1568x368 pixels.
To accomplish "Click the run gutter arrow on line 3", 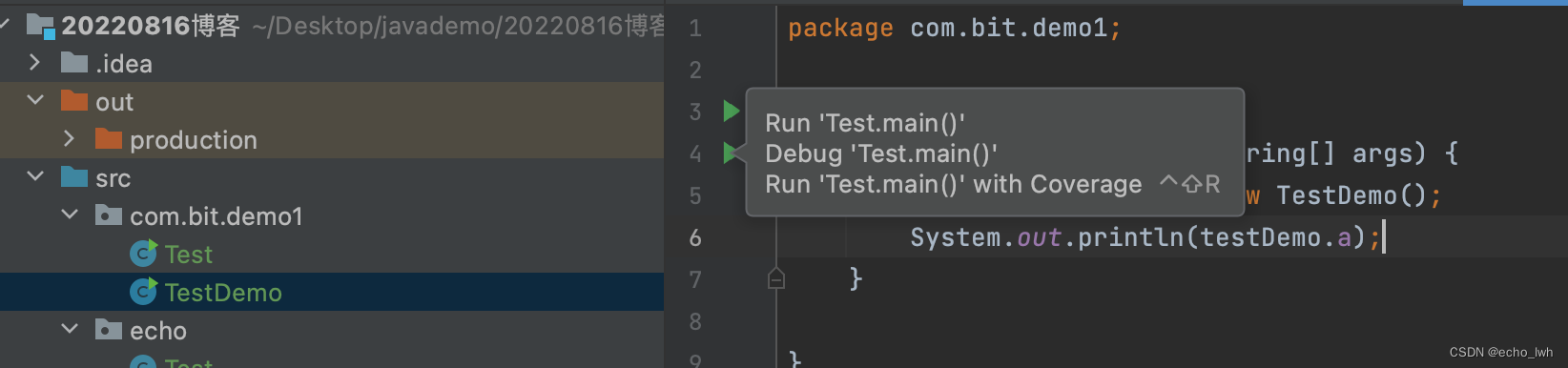I will pyautogui.click(x=731, y=112).
